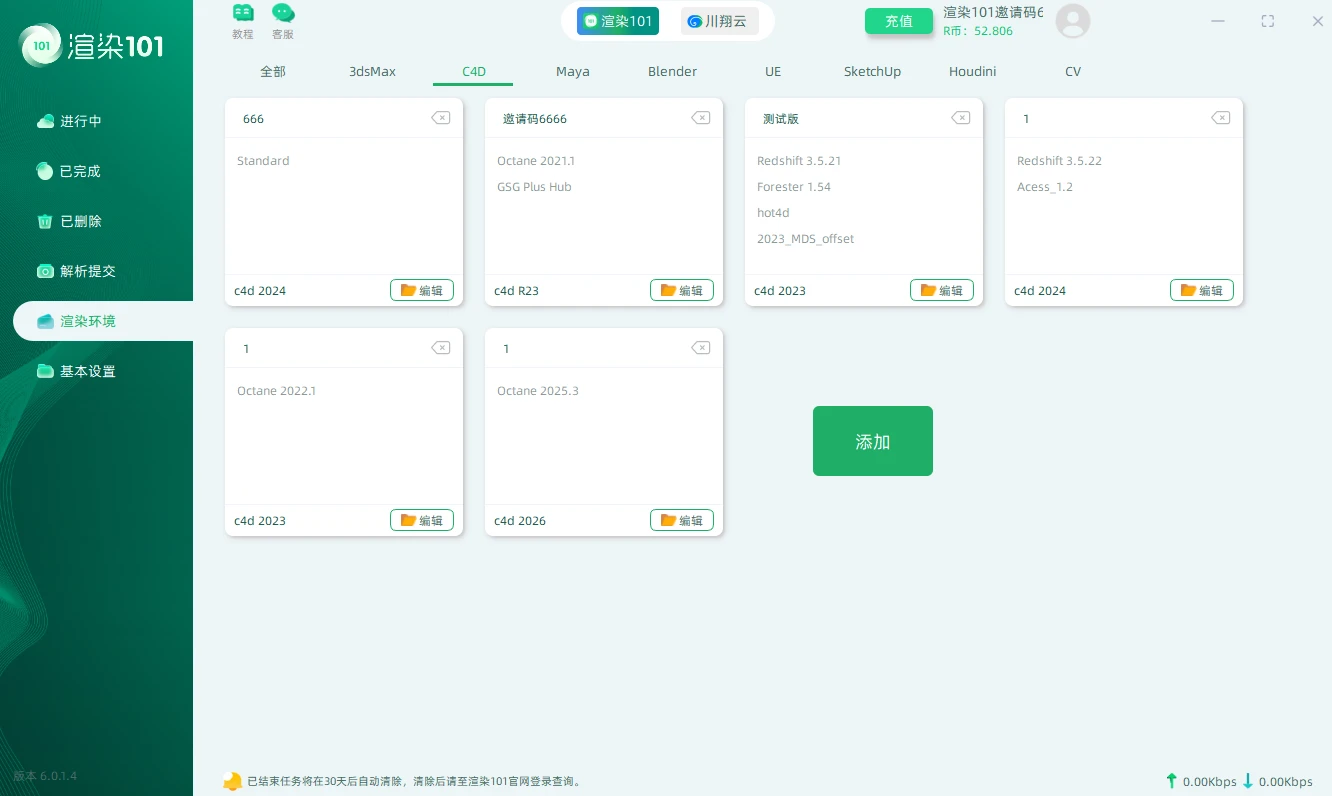Click the Forester 1.54 text
The height and width of the screenshot is (796, 1332).
pos(794,187)
